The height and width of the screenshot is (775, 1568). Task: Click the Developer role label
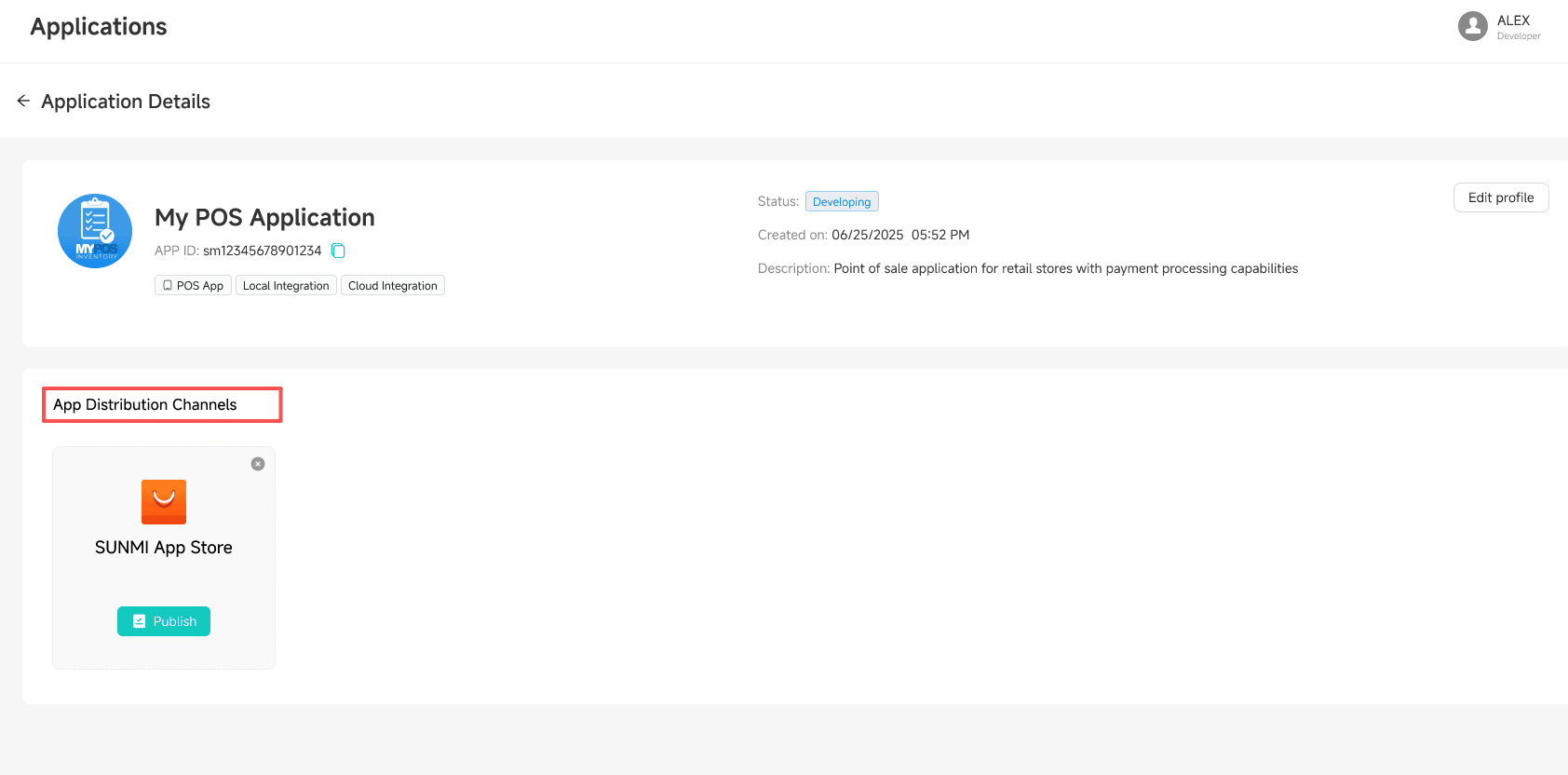pyautogui.click(x=1519, y=36)
